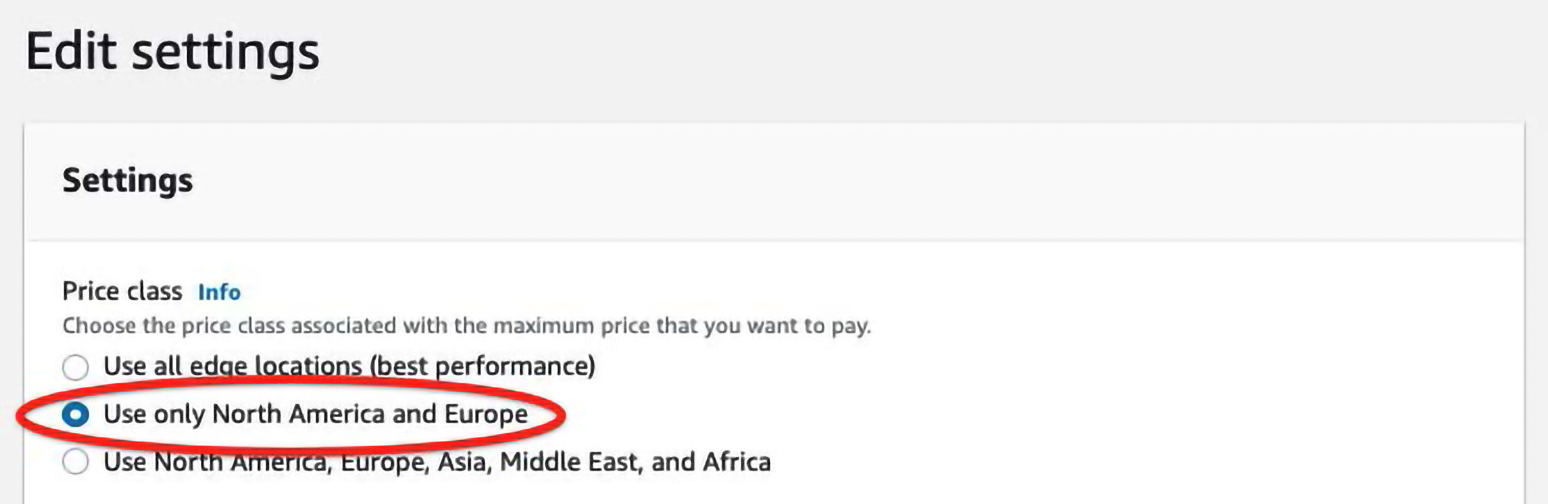Choose the "Use only North America and Europe" radio
The height and width of the screenshot is (504, 1548).
[76, 414]
